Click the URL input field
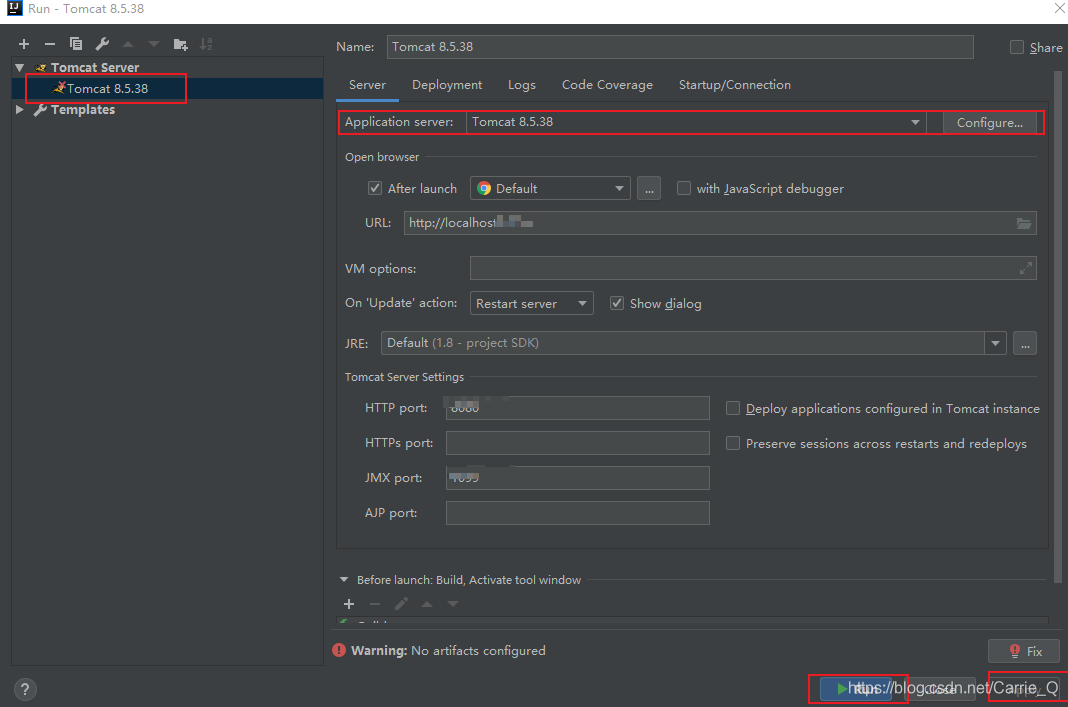 720,223
